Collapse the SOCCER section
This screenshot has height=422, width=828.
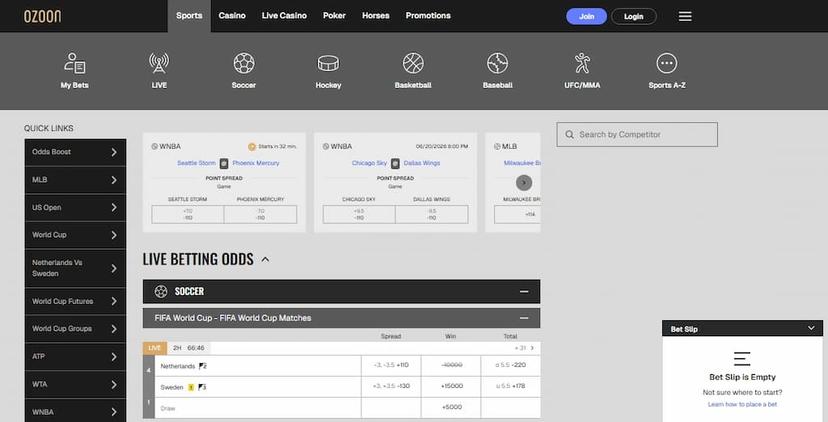[x=524, y=292]
